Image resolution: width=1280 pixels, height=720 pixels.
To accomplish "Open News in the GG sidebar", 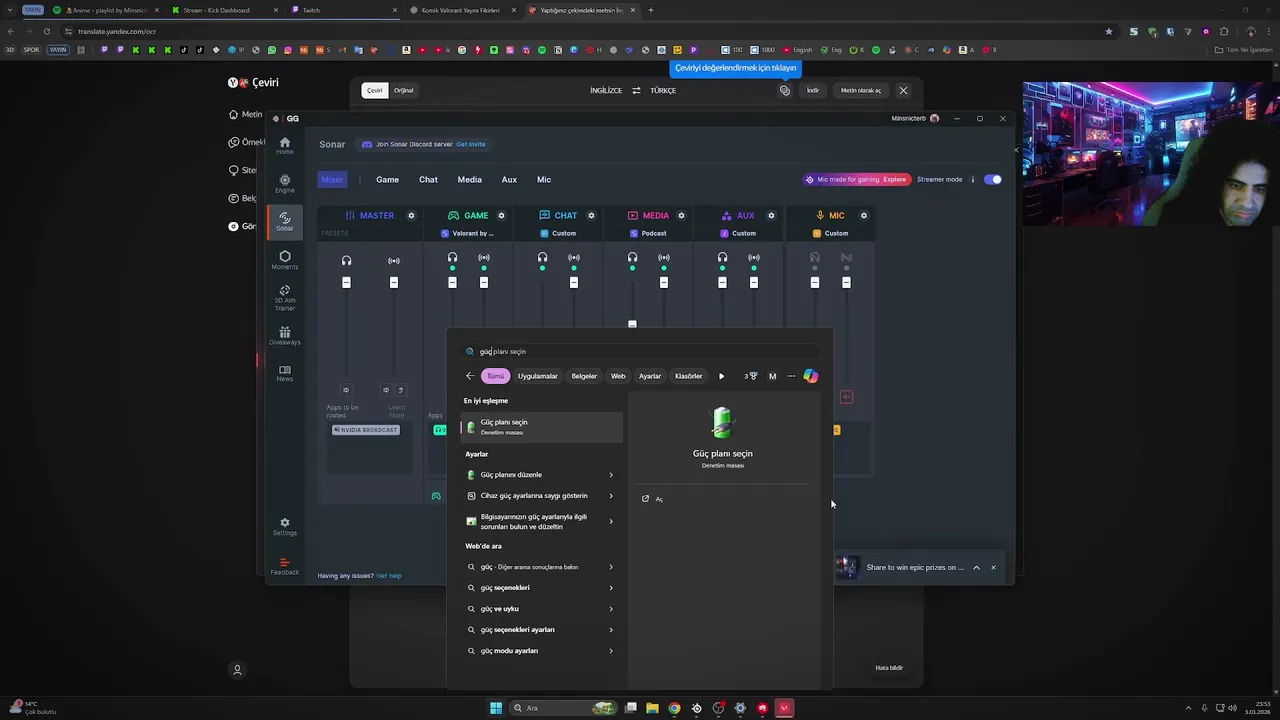I will 285,373.
